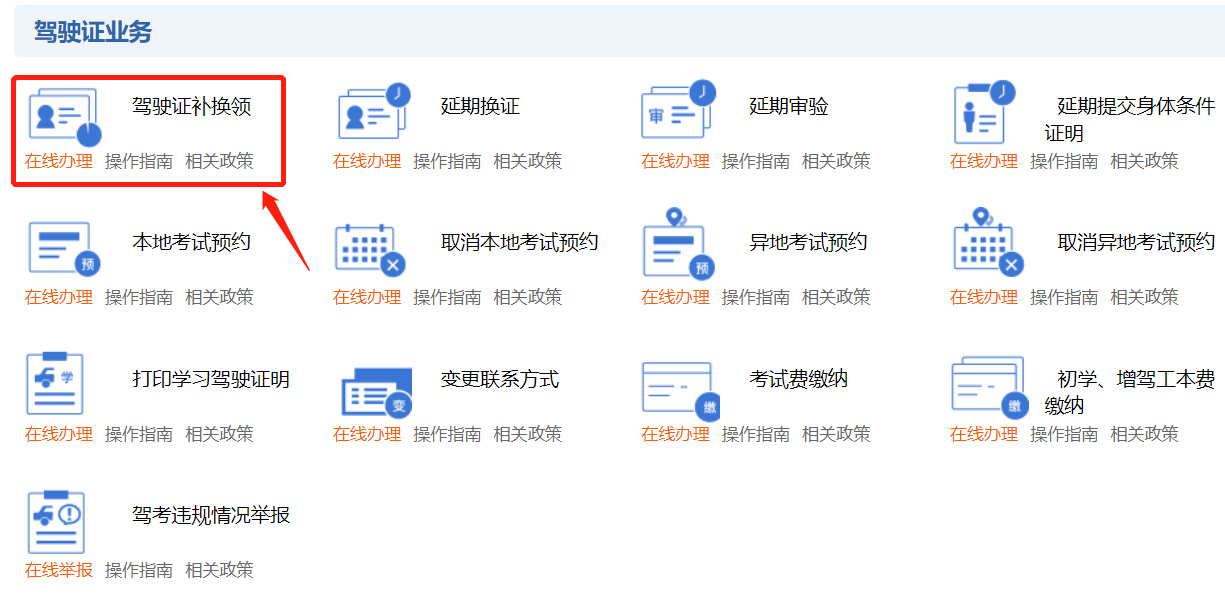
Task: Click the 变更联系方式 icon
Action: (377, 392)
